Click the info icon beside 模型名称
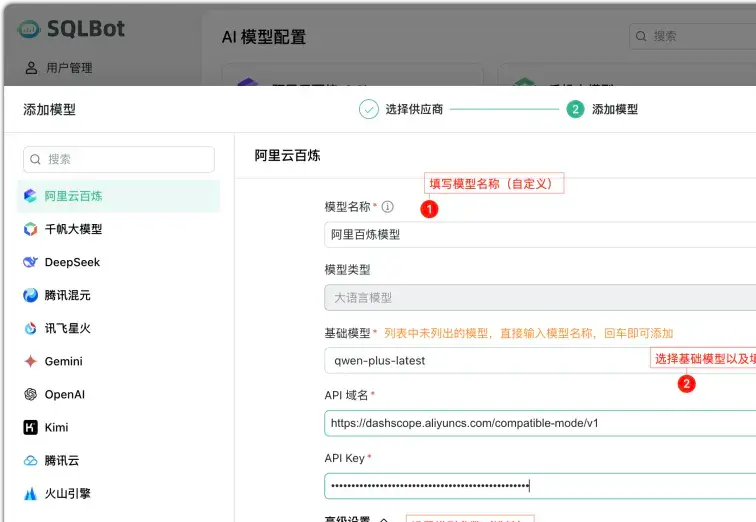The height and width of the screenshot is (522, 756). coord(388,207)
